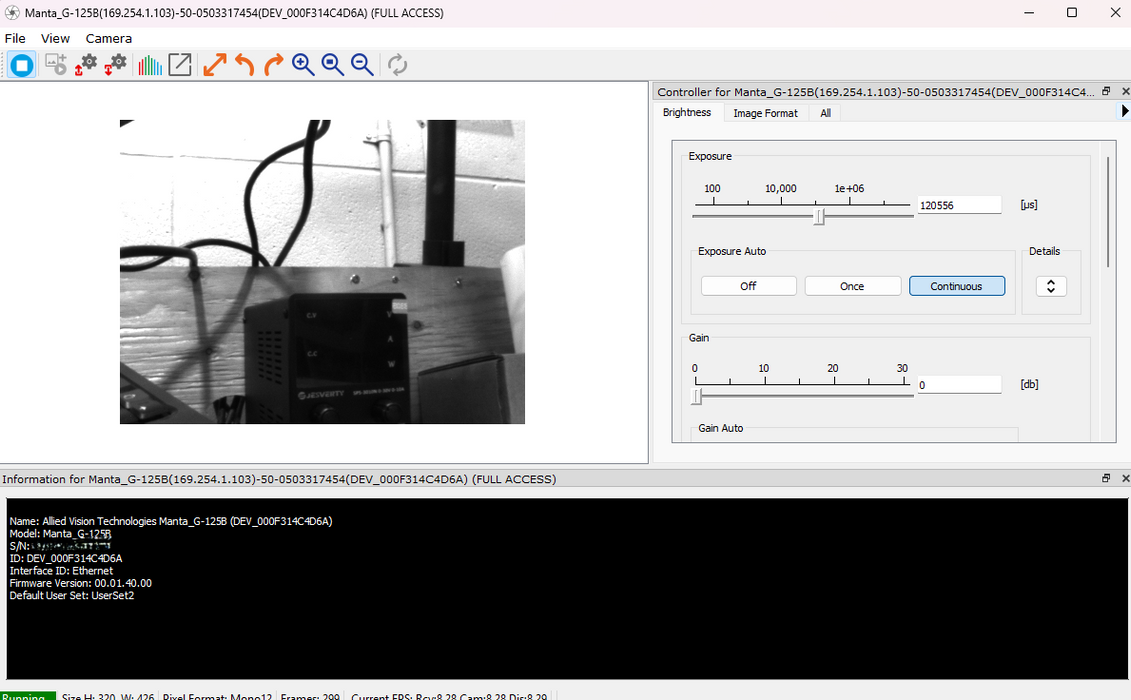
Task: Open the View menu
Action: tap(55, 38)
